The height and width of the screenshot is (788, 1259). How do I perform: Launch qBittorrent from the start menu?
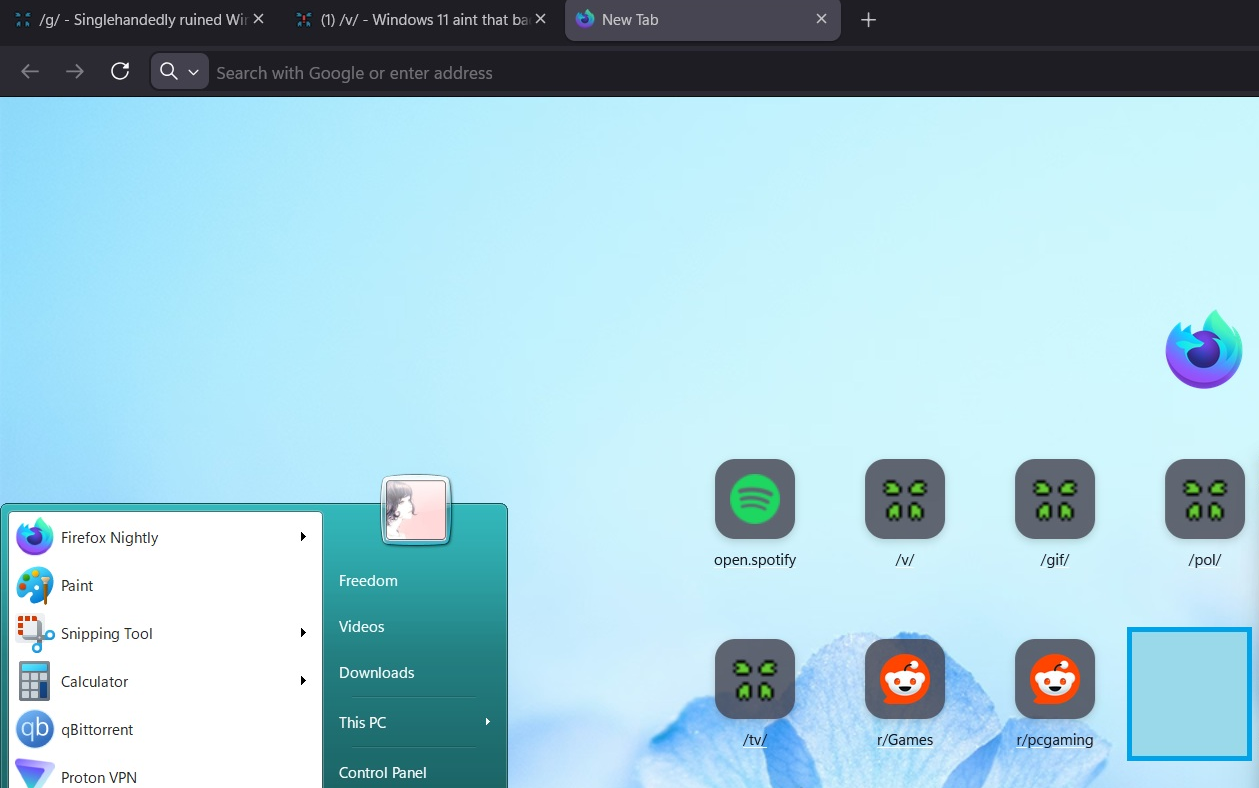tap(166, 729)
